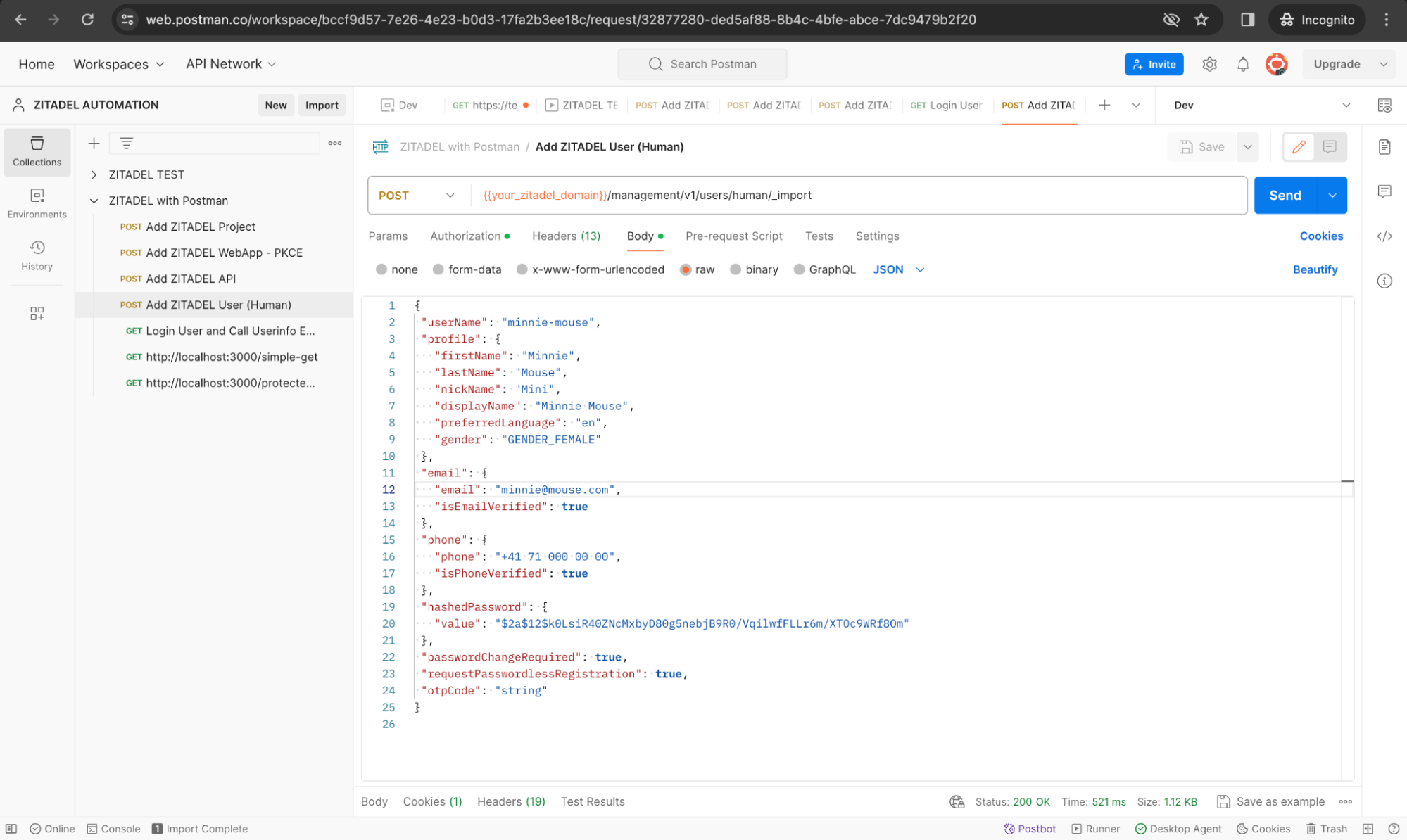Screen dimensions: 1407x840
Task: Open Postbot in the status bar
Action: point(1030,829)
